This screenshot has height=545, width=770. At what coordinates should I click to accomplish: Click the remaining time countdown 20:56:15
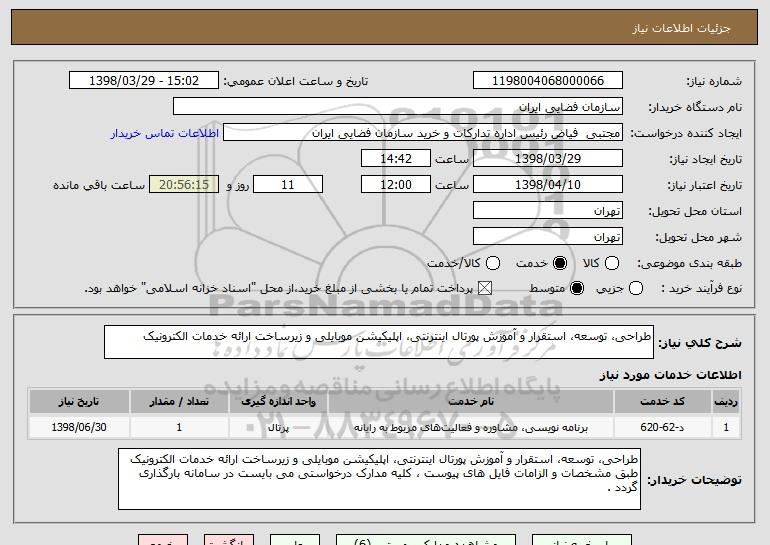pos(184,185)
